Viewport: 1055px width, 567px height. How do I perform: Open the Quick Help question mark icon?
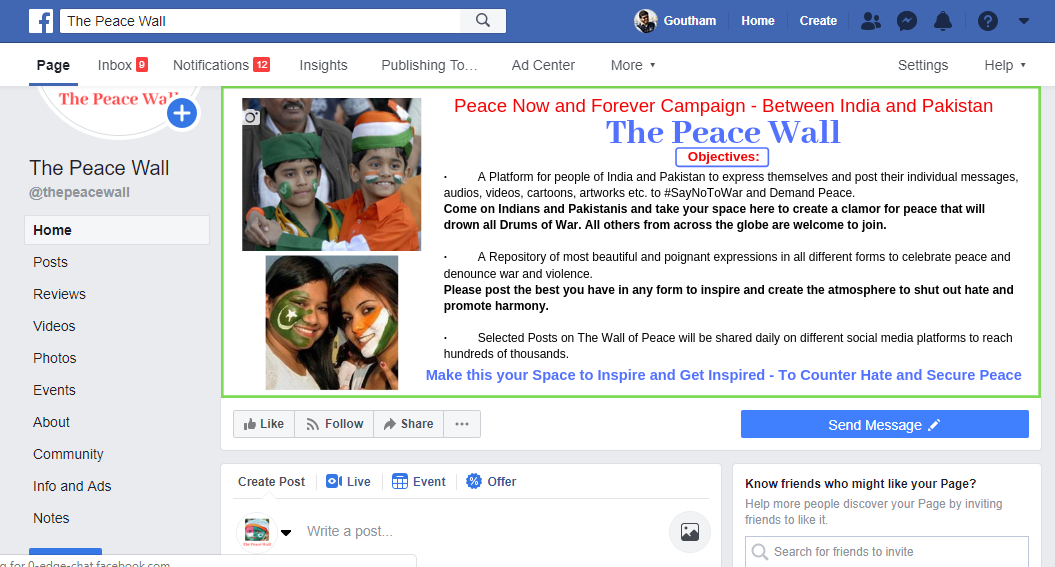pos(988,21)
